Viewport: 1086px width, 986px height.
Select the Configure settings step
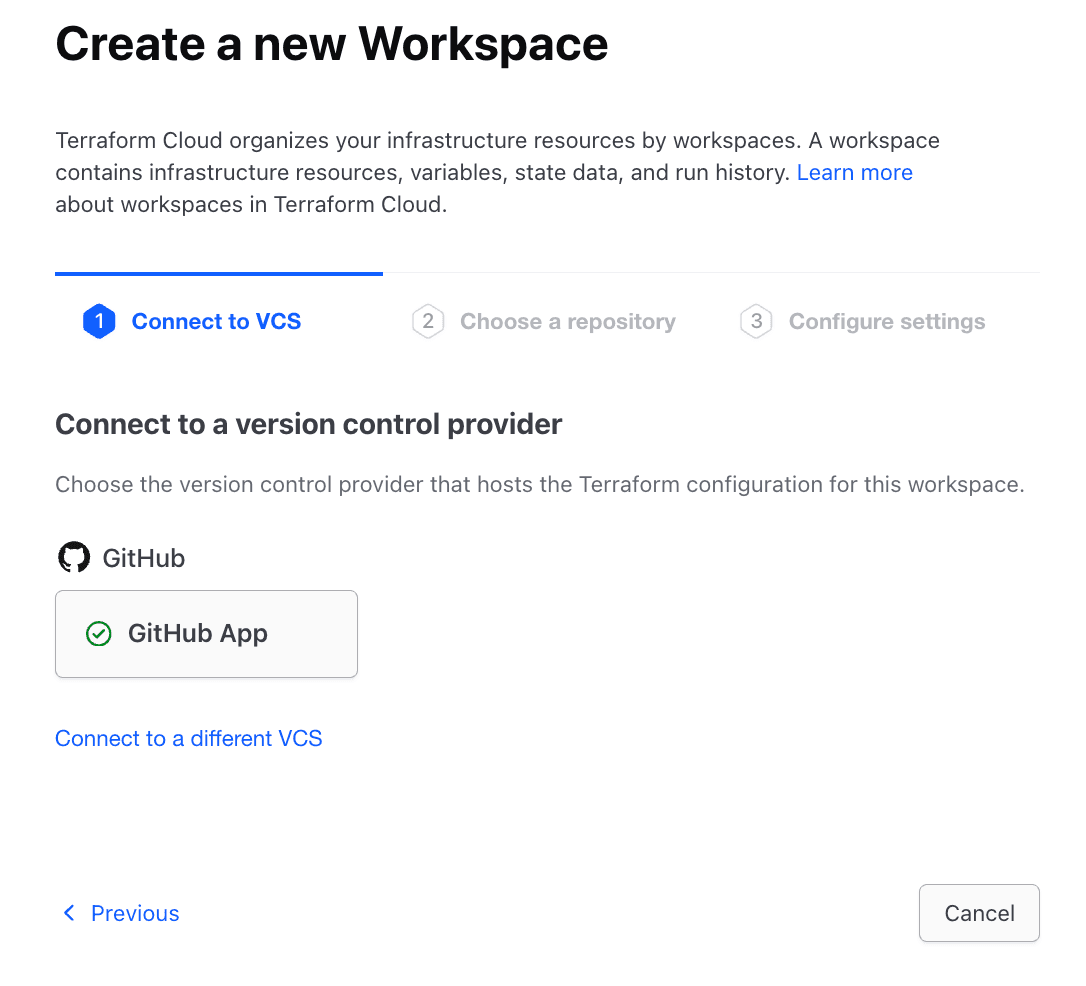pos(862,321)
